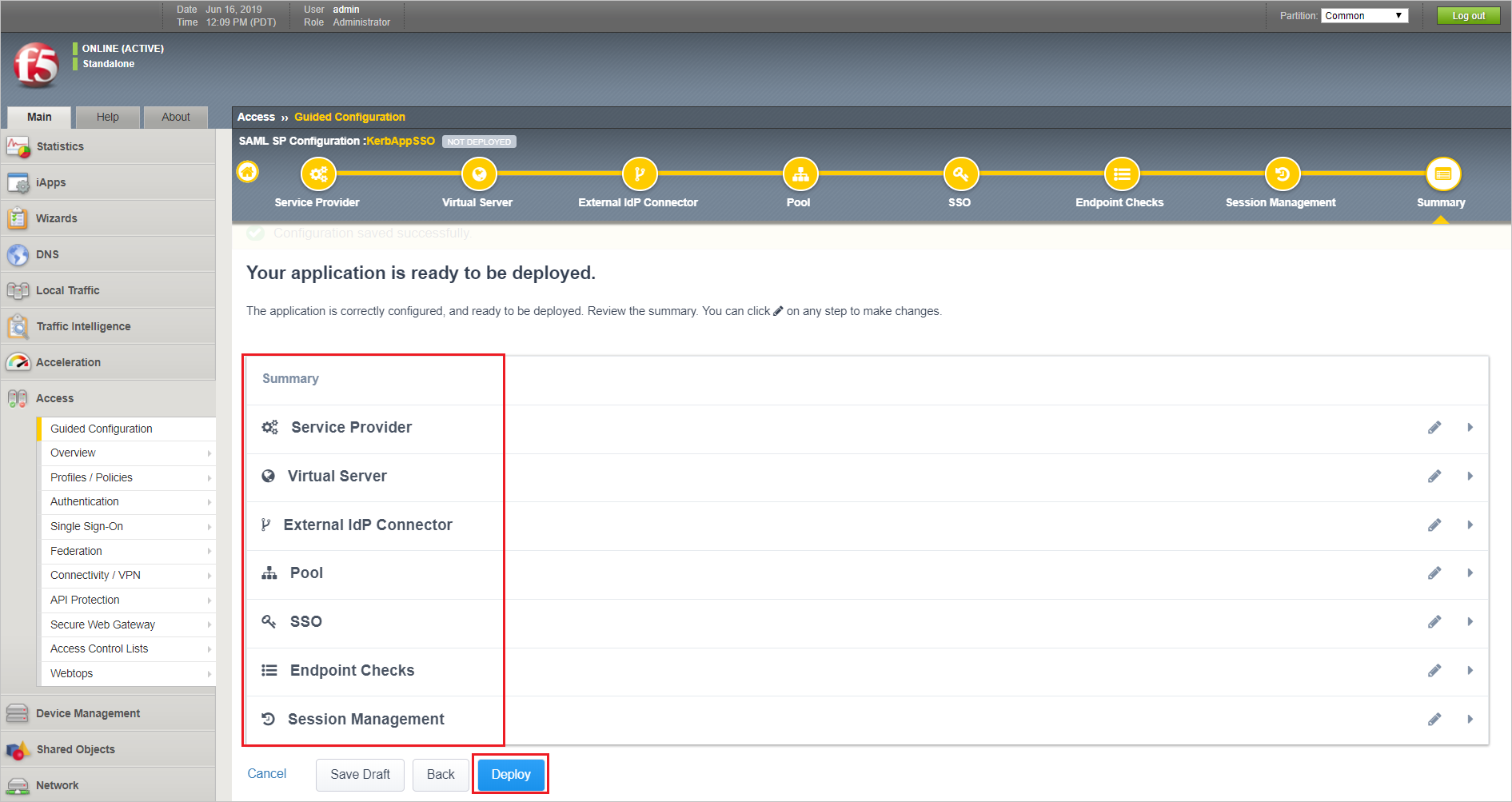Open Shared Objects sidebar icon

coord(18,749)
